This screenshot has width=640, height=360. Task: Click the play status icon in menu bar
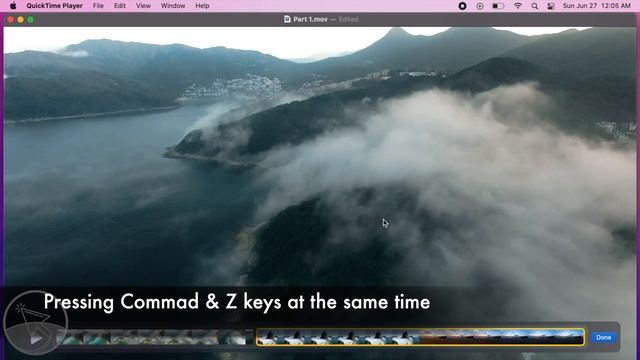point(480,6)
